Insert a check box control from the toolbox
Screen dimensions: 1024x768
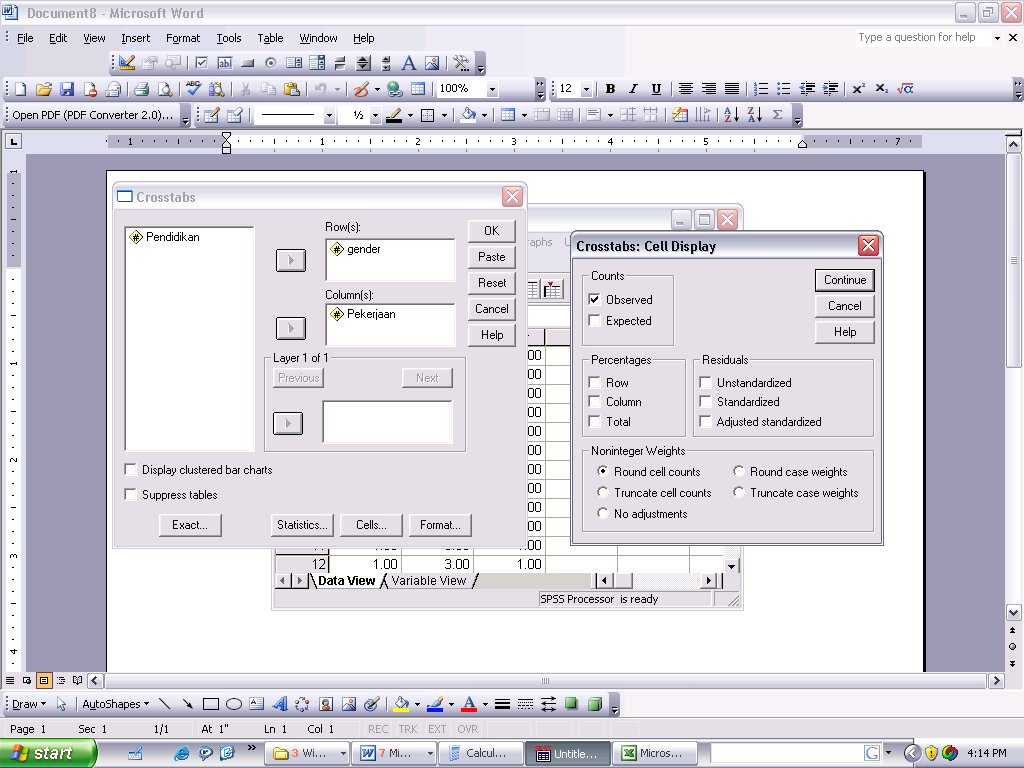point(201,63)
